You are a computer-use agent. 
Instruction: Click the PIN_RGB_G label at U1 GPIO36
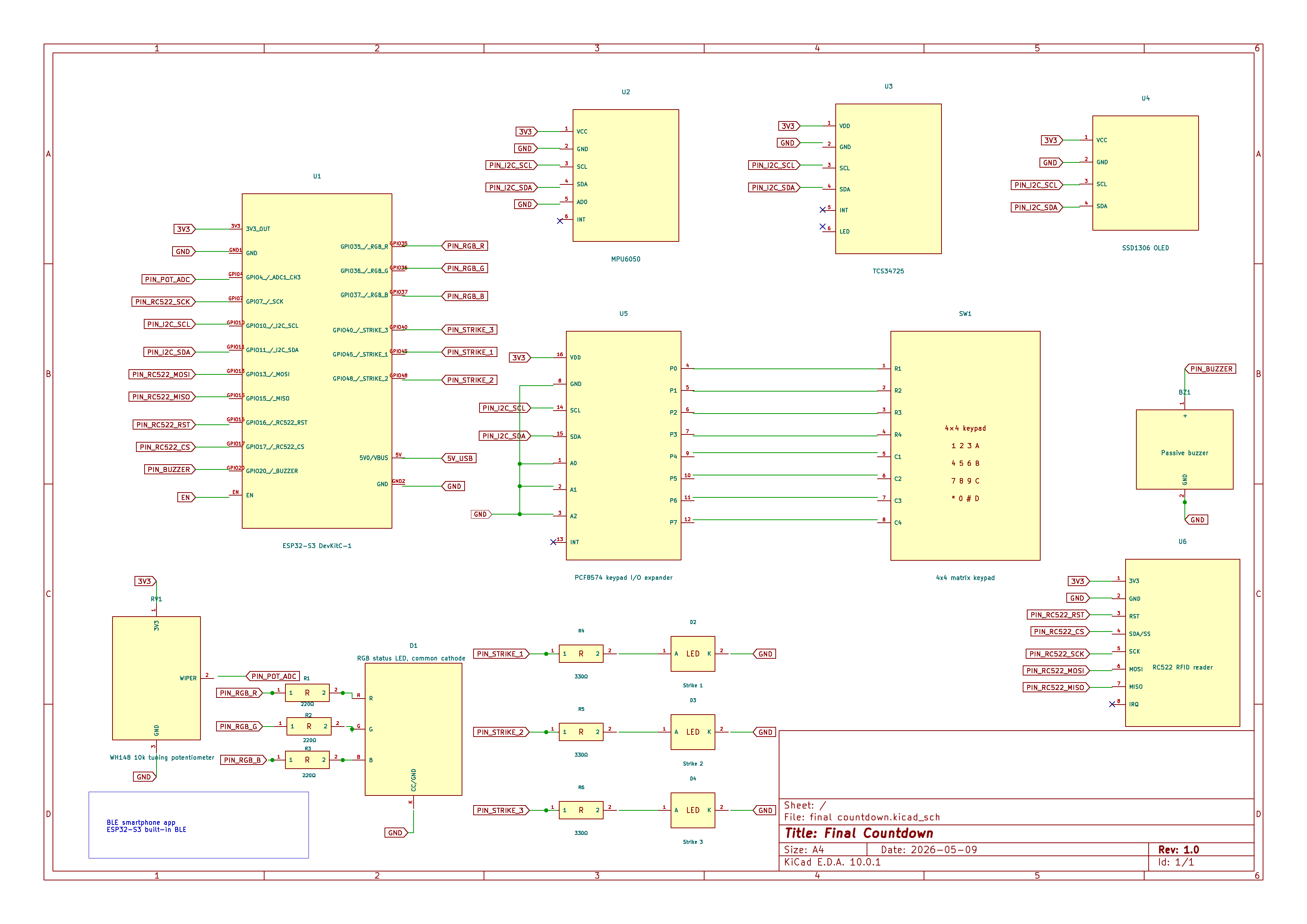(465, 268)
